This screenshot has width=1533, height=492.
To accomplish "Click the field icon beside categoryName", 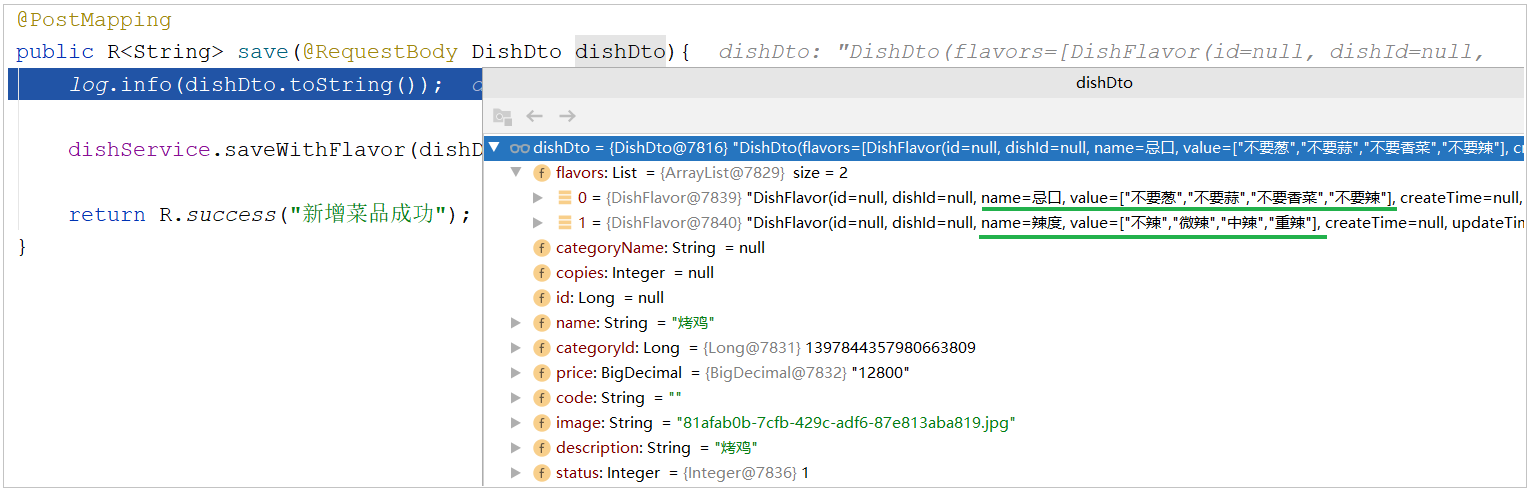I will (542, 248).
